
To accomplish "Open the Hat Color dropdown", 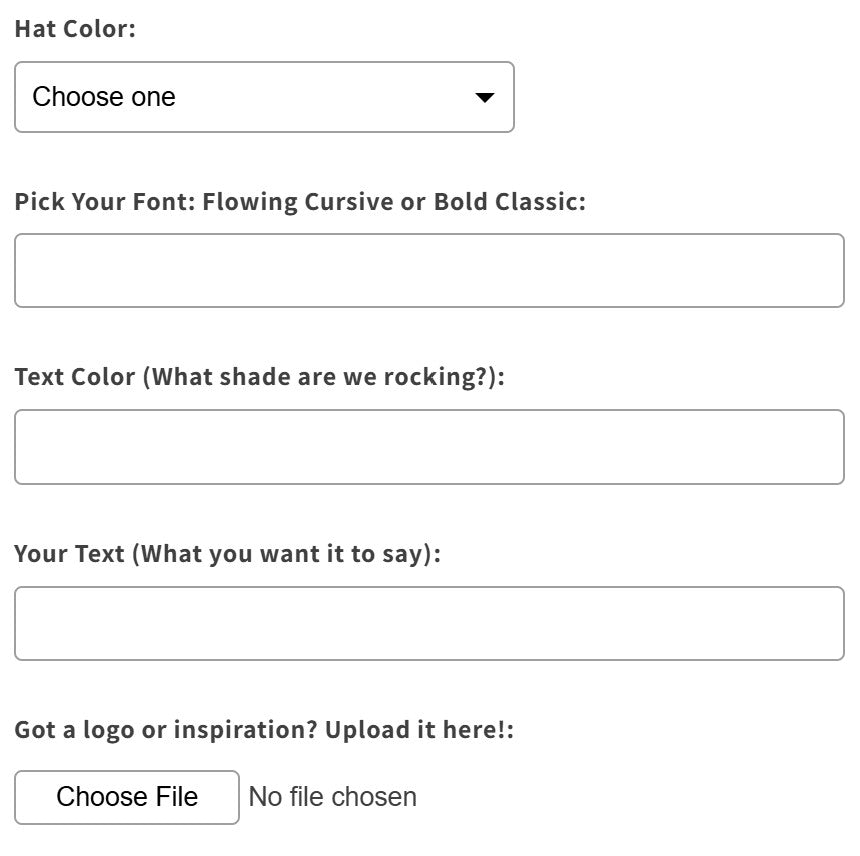I will point(264,97).
